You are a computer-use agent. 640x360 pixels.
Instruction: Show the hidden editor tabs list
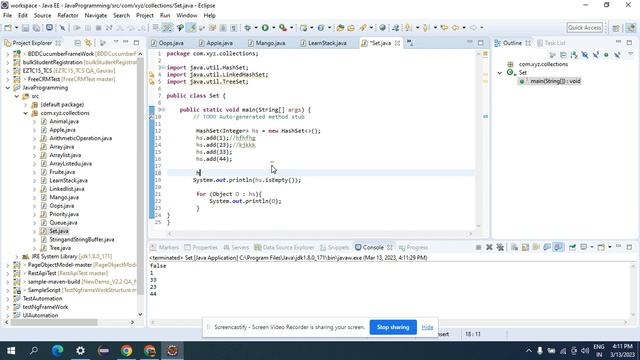(x=410, y=43)
